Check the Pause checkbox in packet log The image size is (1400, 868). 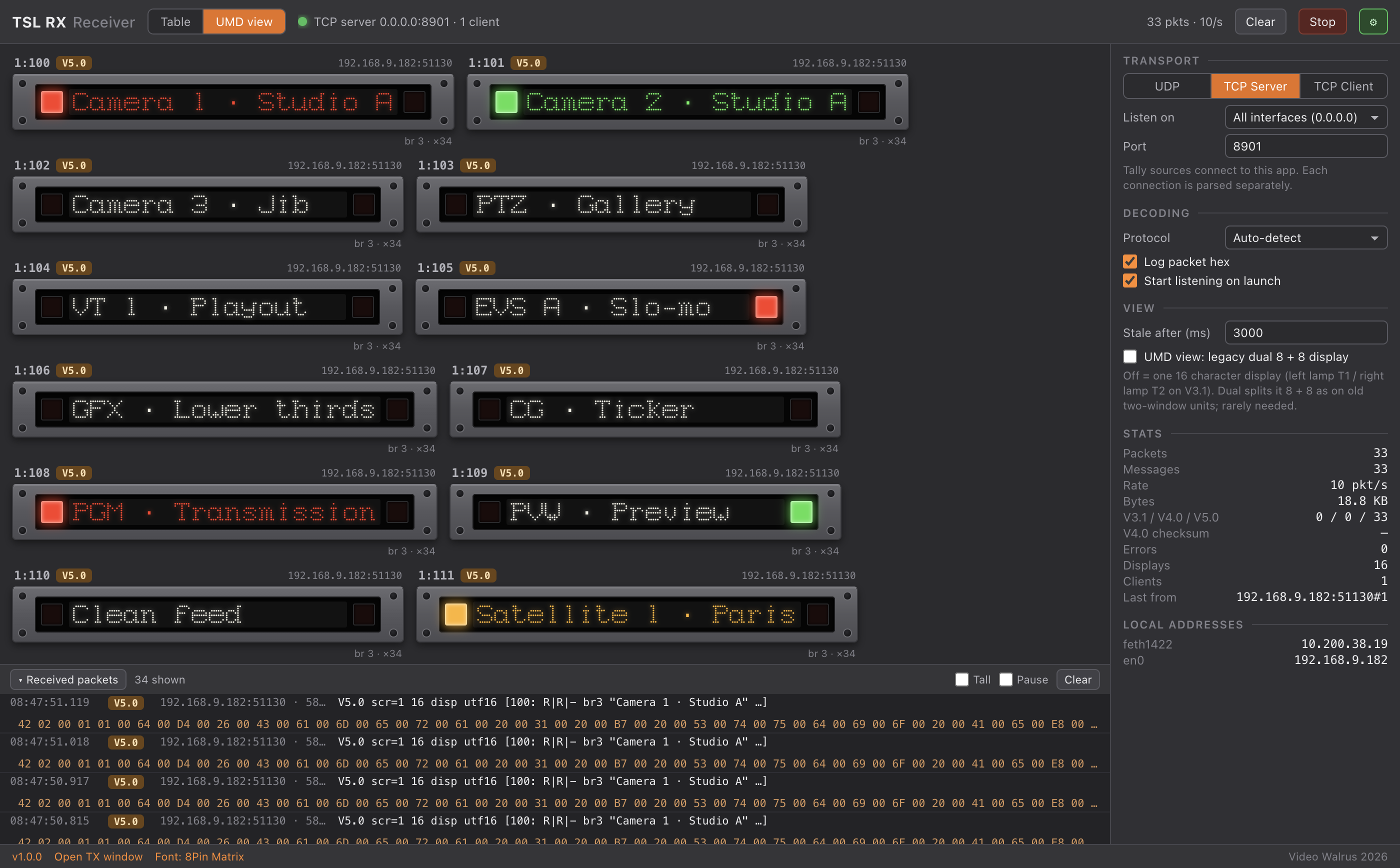click(1005, 679)
